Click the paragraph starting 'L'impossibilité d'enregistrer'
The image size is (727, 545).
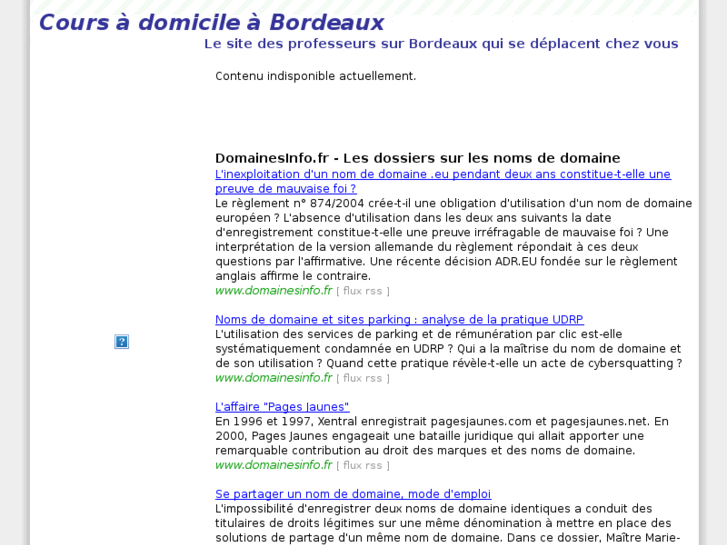[x=447, y=523]
